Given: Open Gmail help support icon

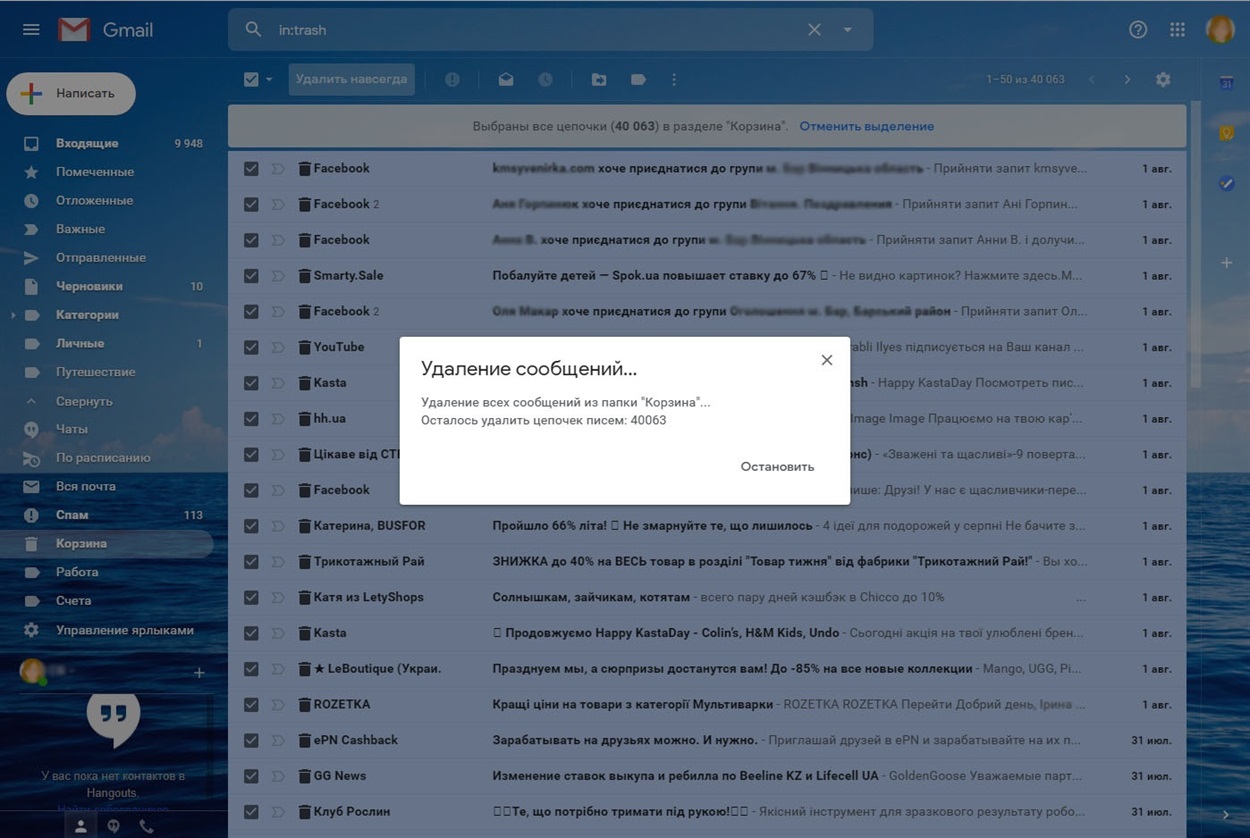Looking at the screenshot, I should [x=1138, y=30].
